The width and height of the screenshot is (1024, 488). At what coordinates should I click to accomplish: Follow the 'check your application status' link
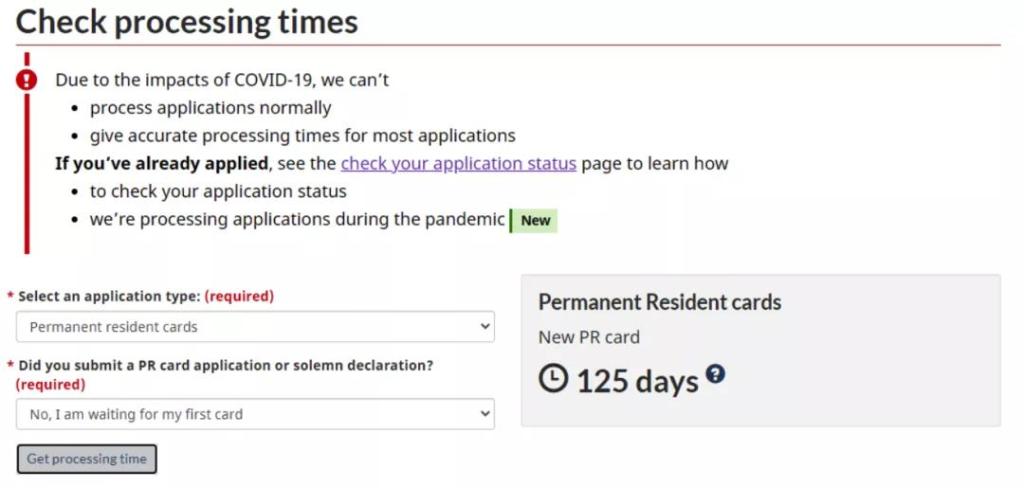458,163
